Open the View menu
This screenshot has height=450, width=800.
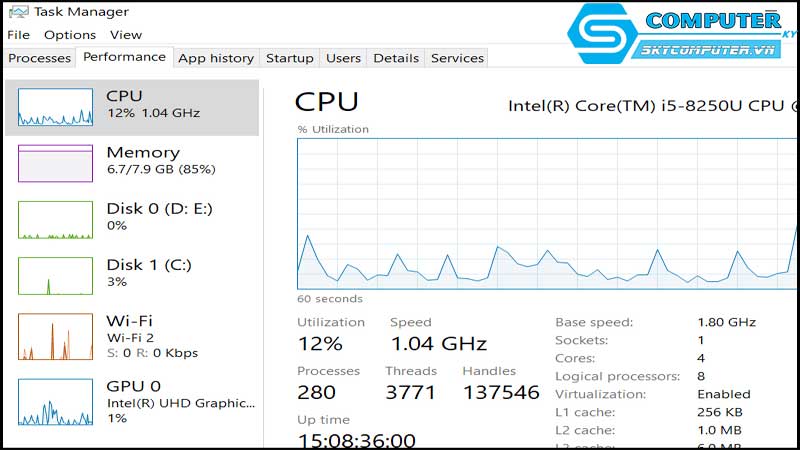[126, 35]
